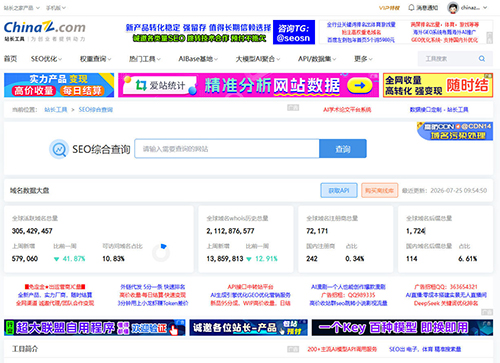
Task: Go to 首页 in the navigation bar
Action: (x=10, y=59)
